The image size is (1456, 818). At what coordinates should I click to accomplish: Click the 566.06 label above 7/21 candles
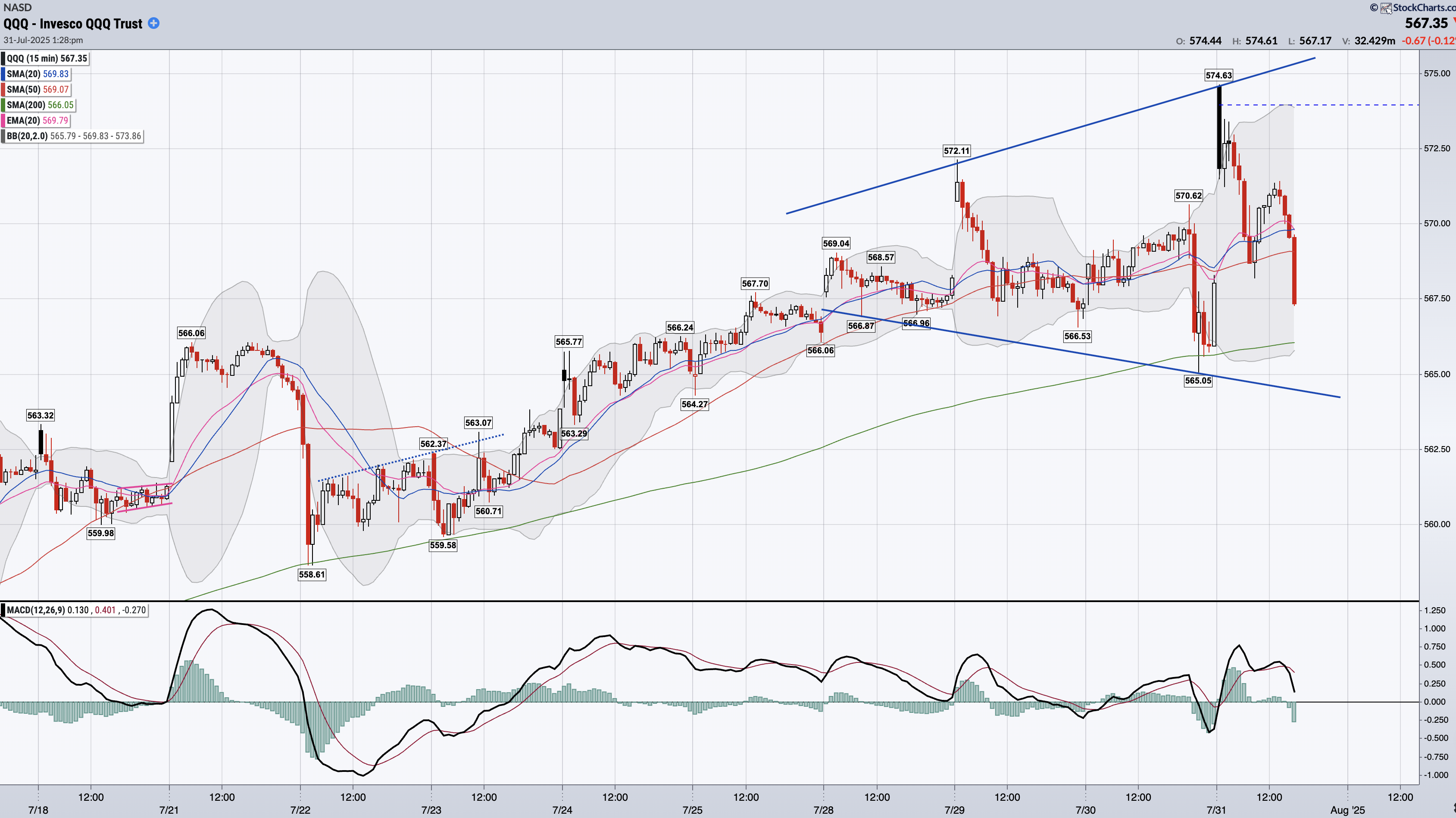pyautogui.click(x=191, y=333)
